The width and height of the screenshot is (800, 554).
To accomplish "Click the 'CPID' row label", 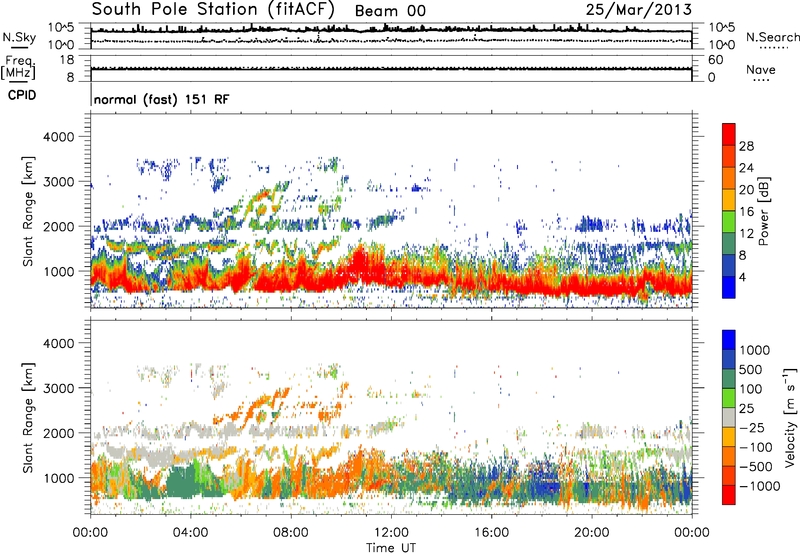I will [22, 95].
